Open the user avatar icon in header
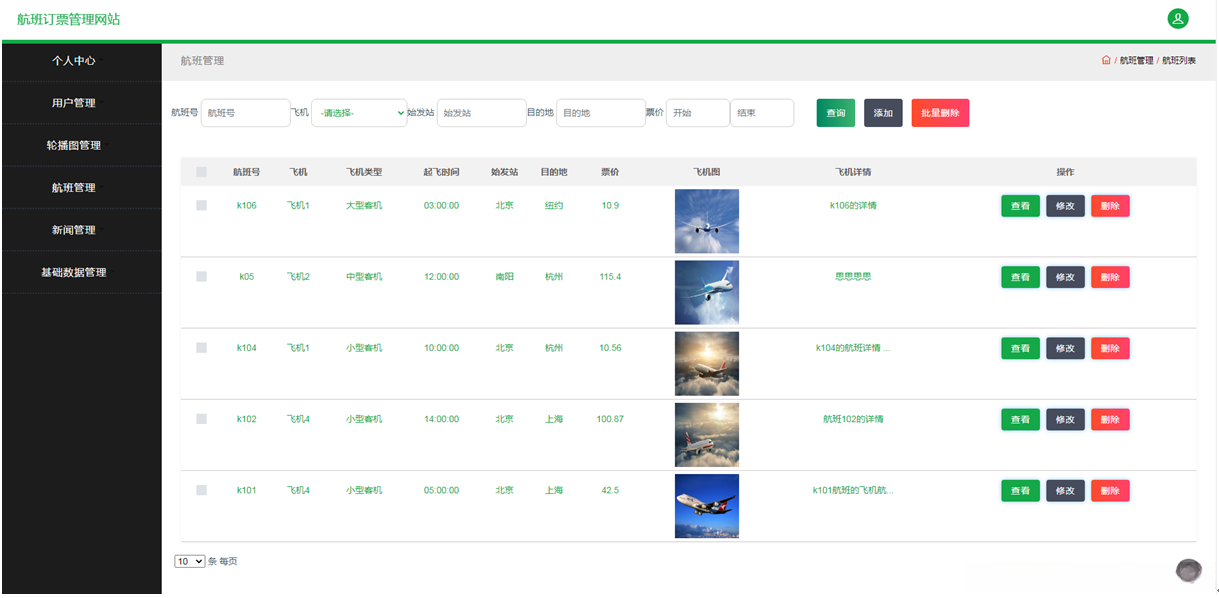Screen dimensions: 1219x598 1178,18
